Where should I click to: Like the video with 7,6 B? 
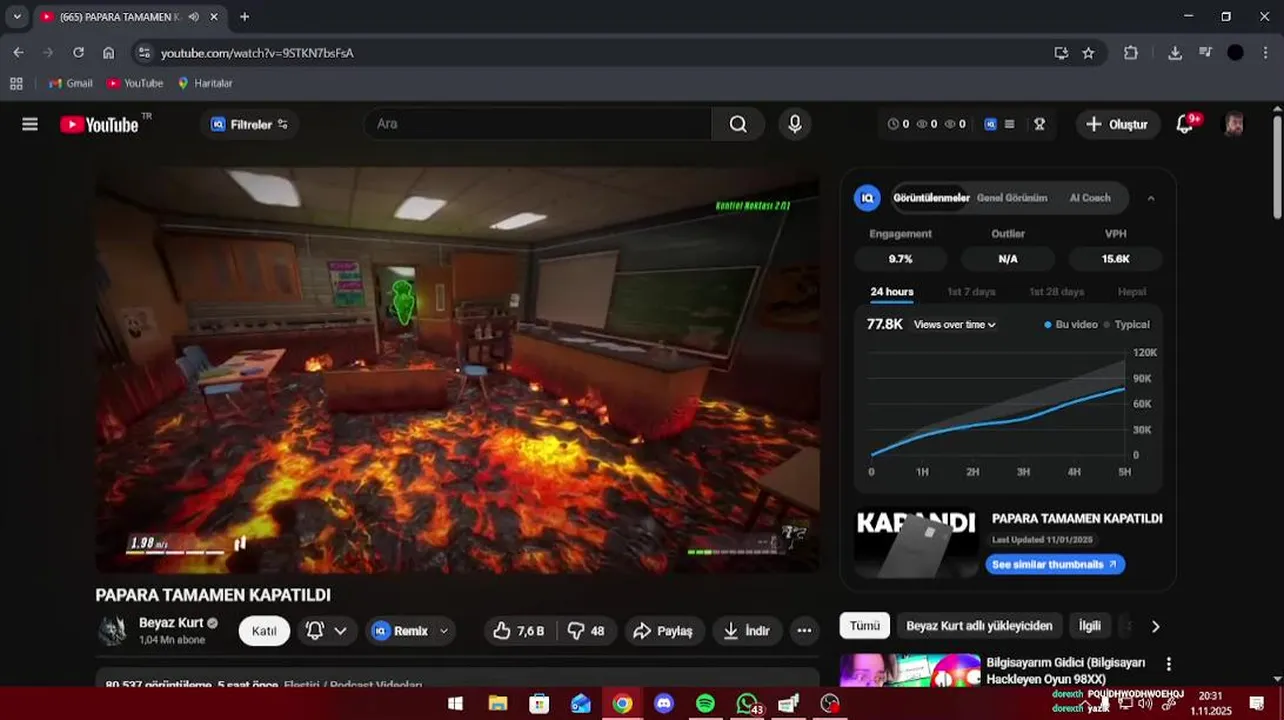pyautogui.click(x=519, y=631)
